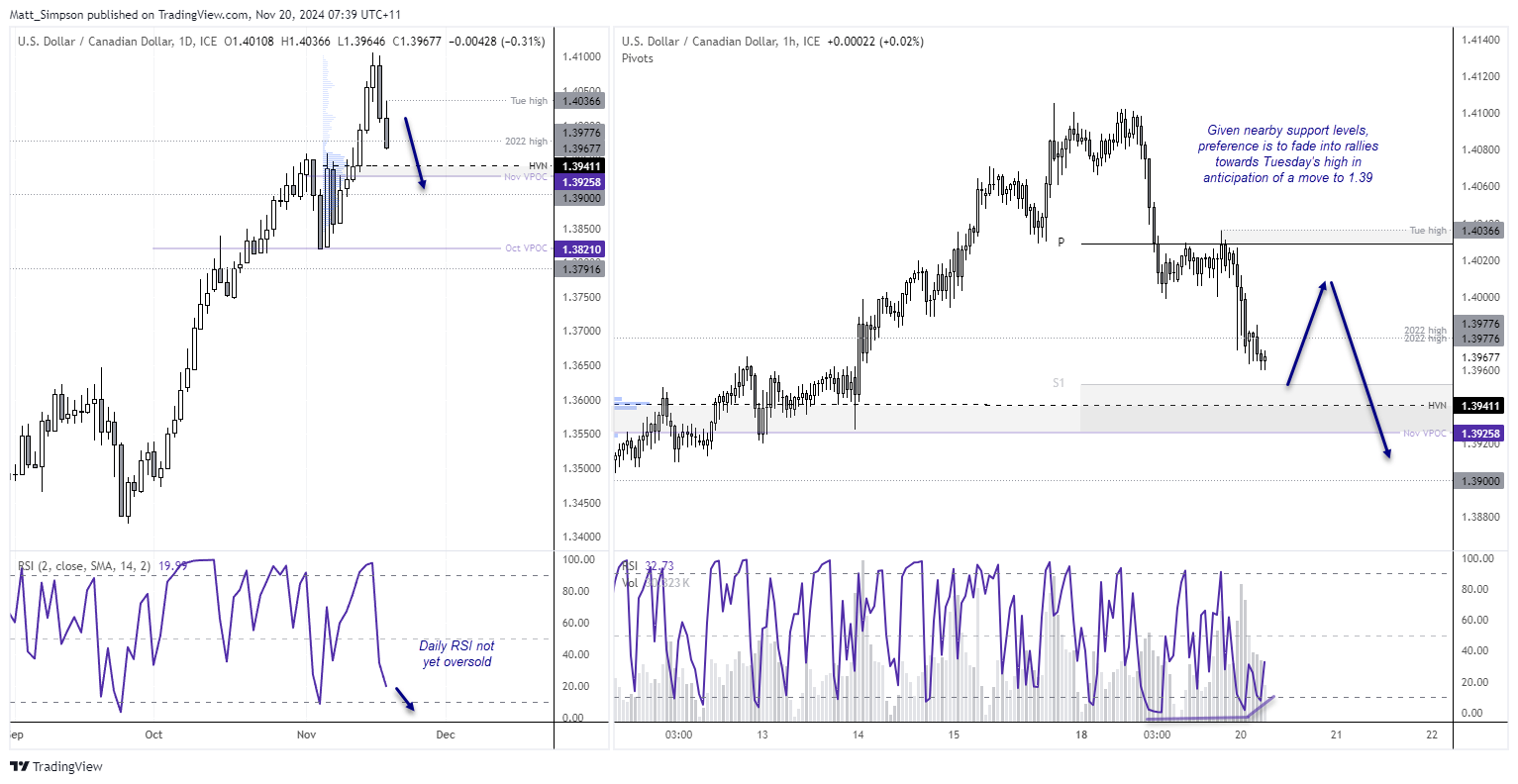Click the 1.37500 level on daily price axis

(581, 297)
